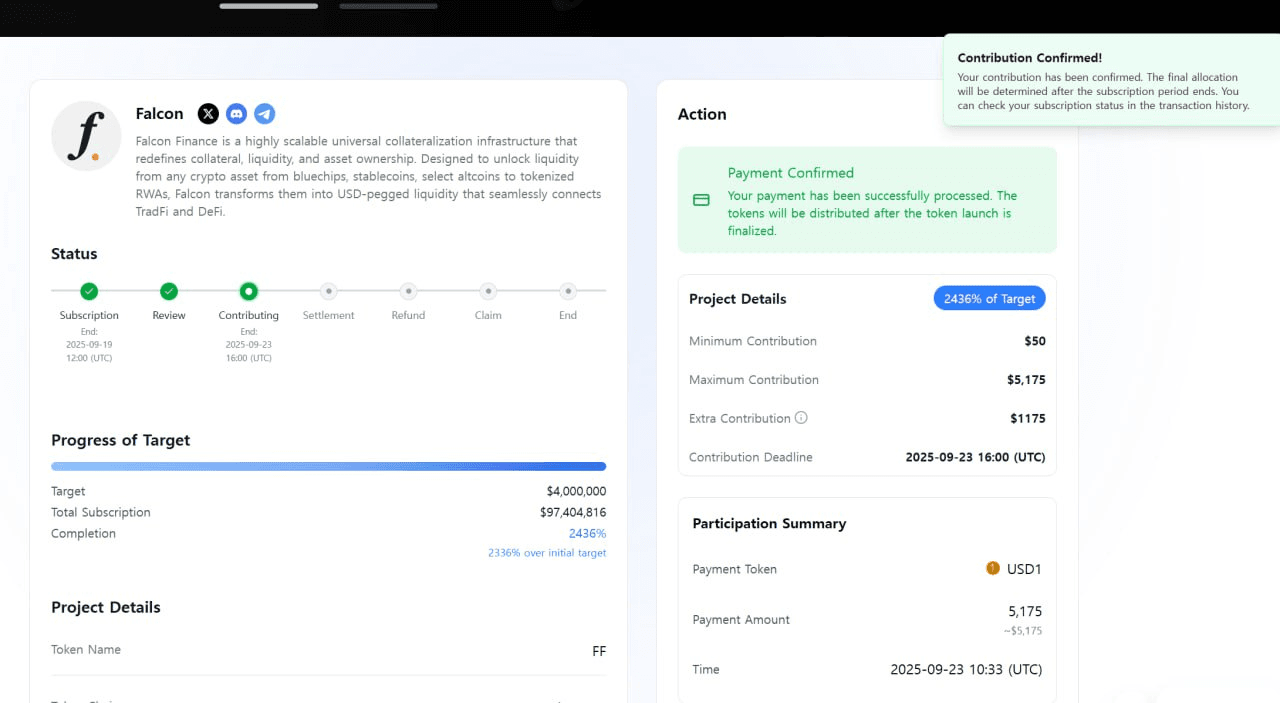Click the Progress of Target bar
This screenshot has height=703, width=1280.
(328, 466)
